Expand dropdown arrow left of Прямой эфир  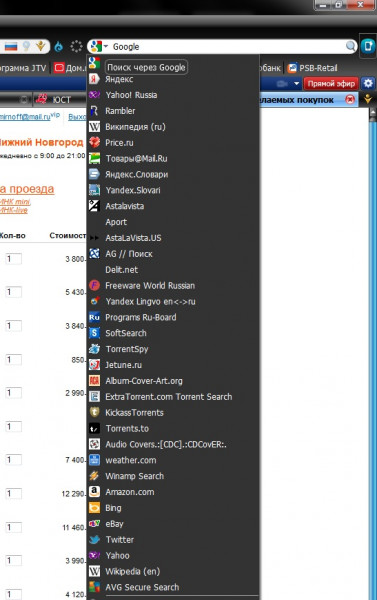click(296, 83)
